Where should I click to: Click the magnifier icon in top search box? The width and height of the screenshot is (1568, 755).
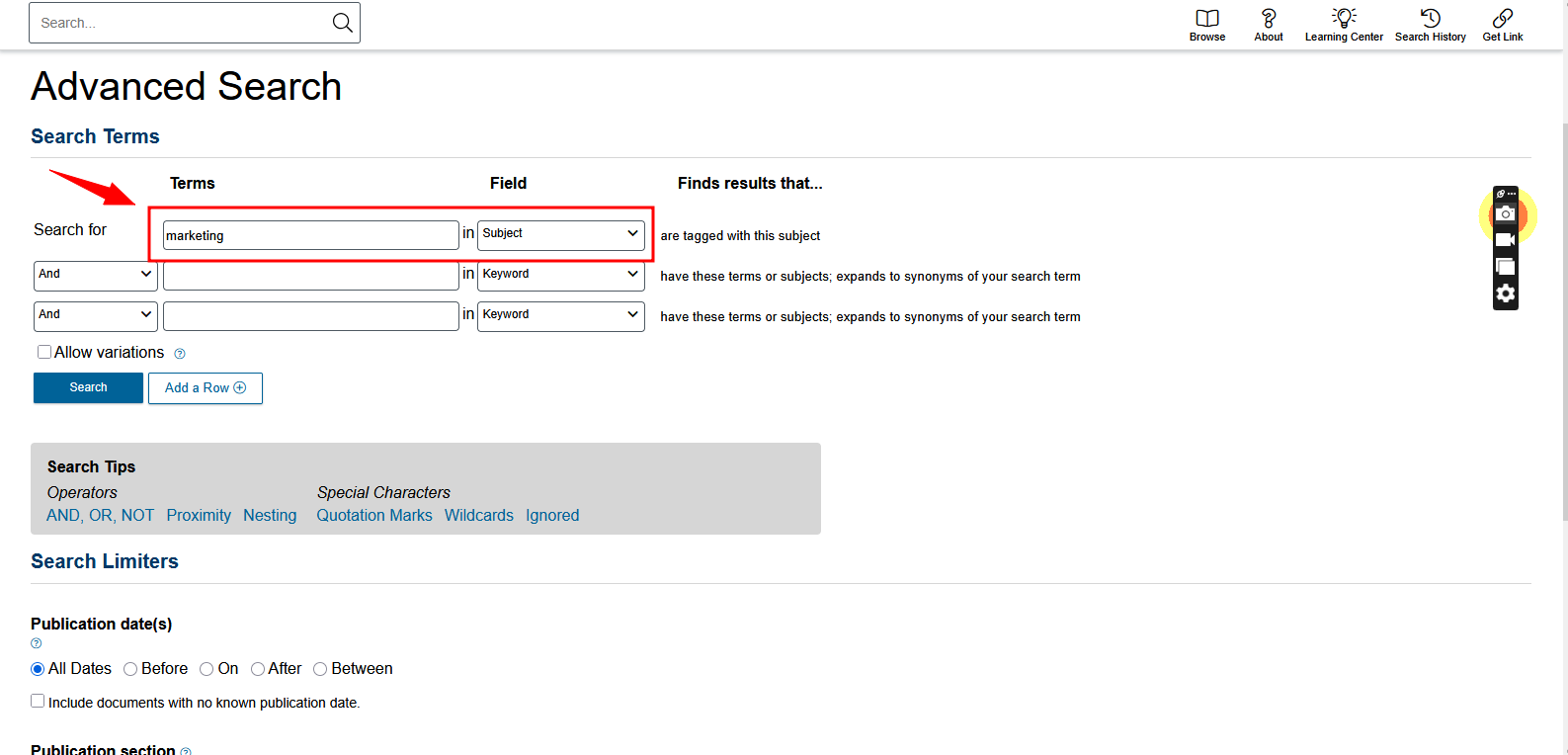point(342,23)
